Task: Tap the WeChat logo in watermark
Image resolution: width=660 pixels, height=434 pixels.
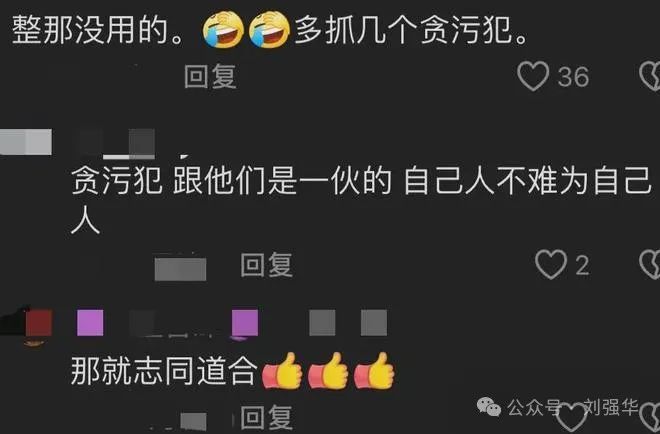Action: point(488,407)
